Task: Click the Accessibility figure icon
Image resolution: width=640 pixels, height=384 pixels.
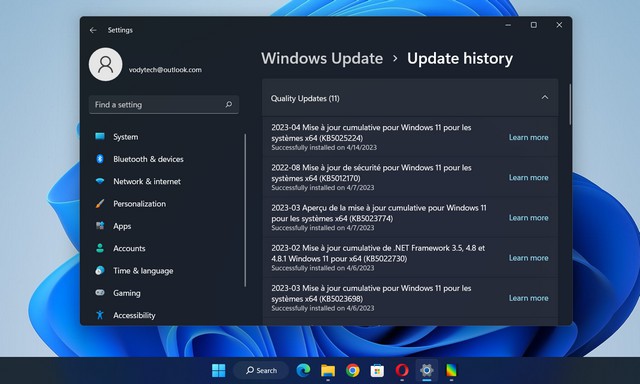Action: (x=100, y=315)
